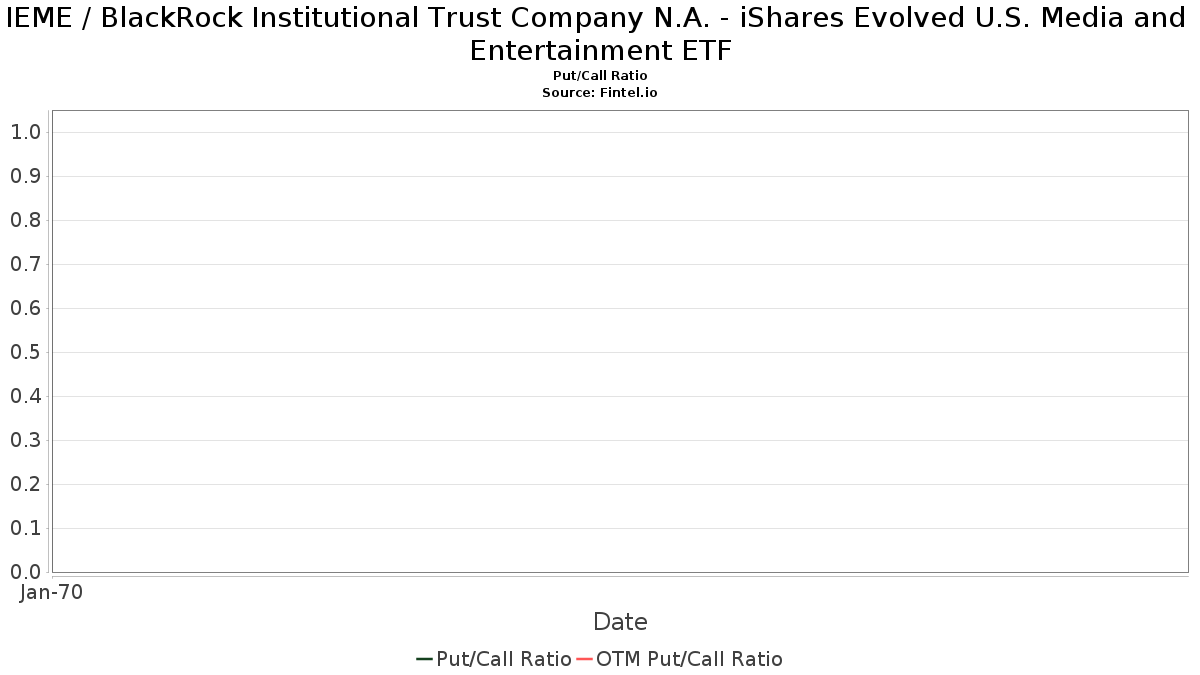Click the 0.3 y-axis label
1200x675 pixels.
pos(26,440)
